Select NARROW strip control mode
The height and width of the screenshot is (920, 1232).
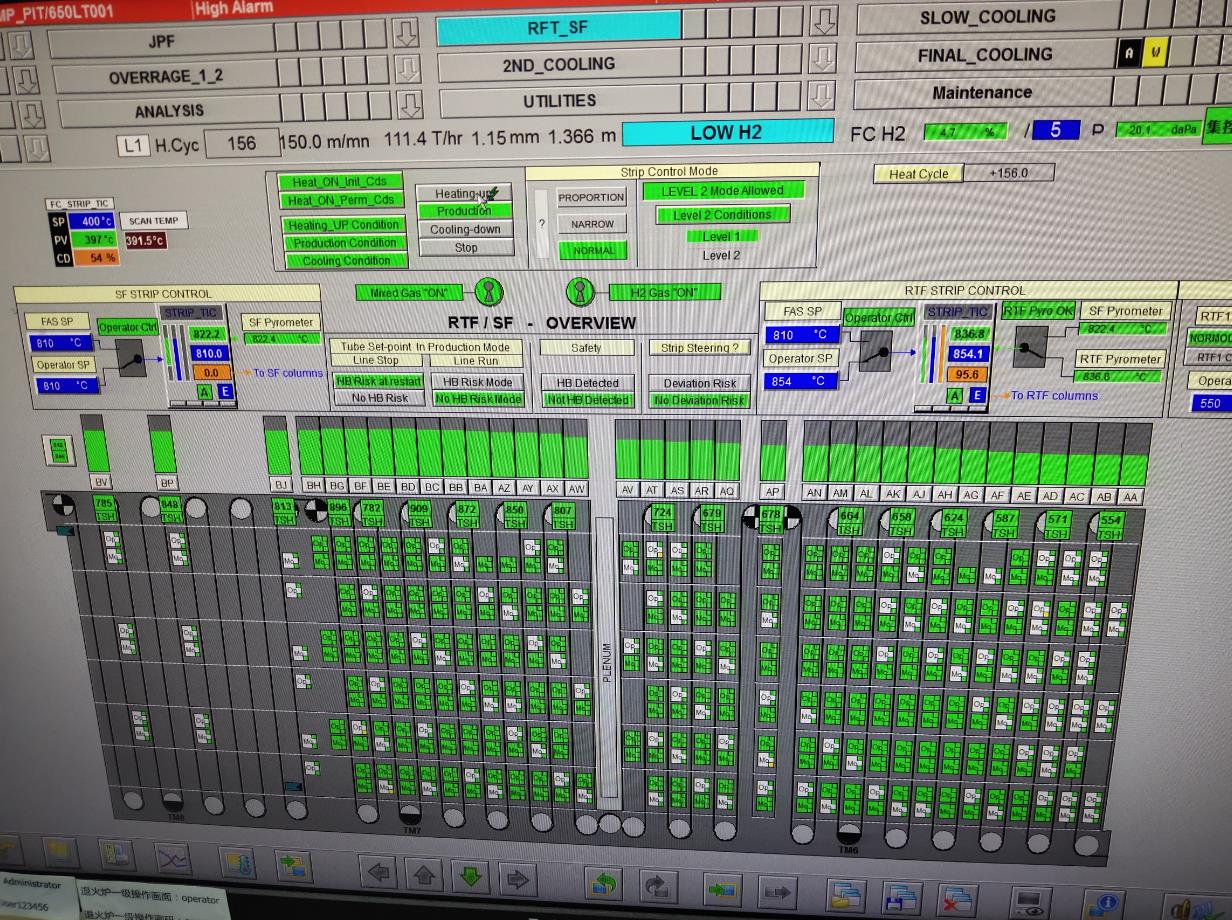pos(592,224)
